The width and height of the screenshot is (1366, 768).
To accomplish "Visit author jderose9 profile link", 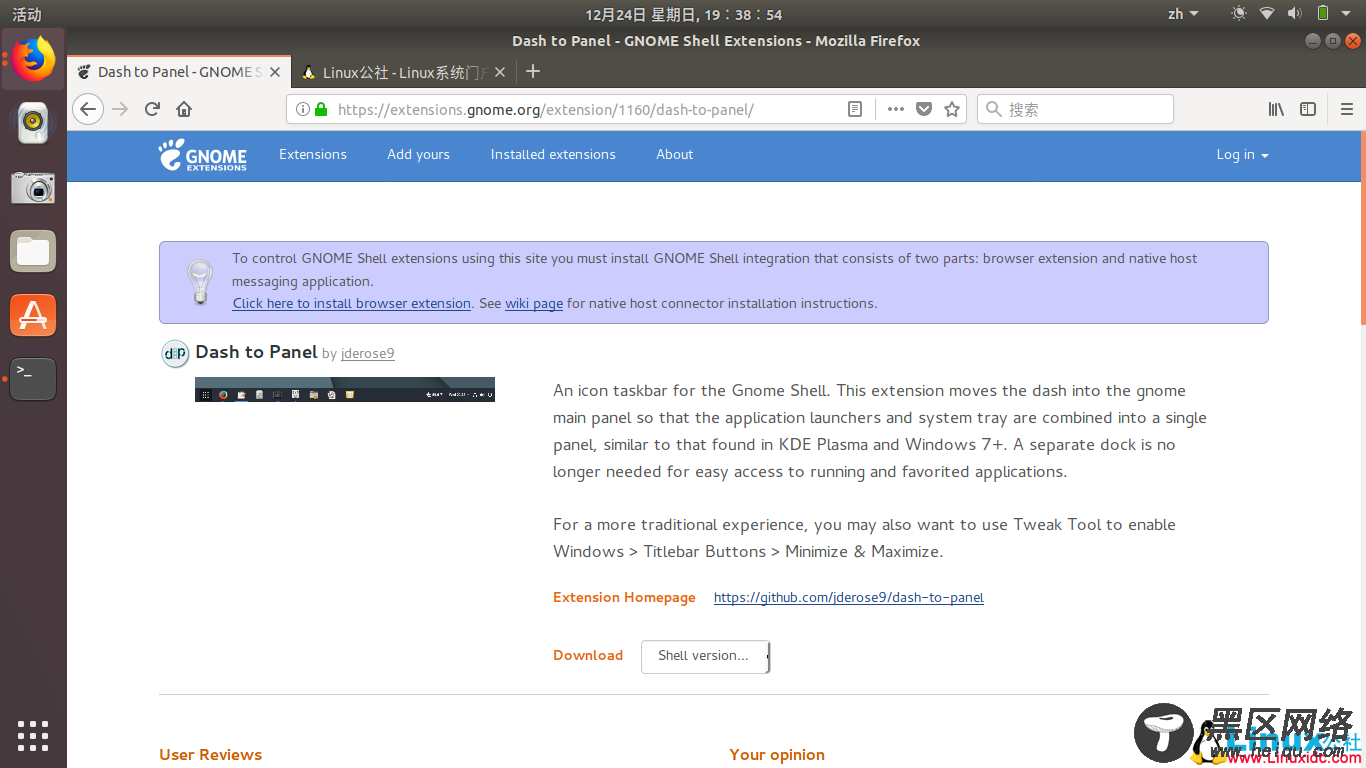I will [367, 354].
